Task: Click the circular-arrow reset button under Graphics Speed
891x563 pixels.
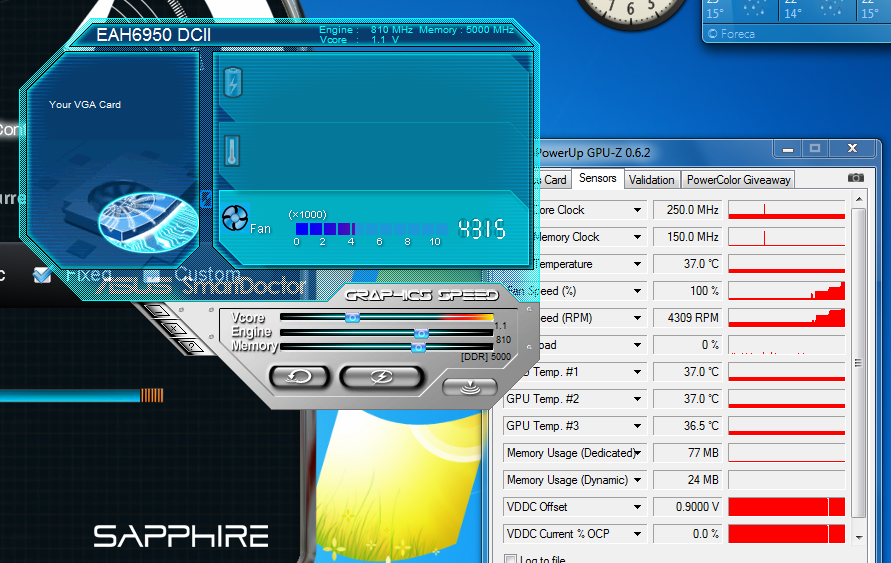Action: [299, 377]
